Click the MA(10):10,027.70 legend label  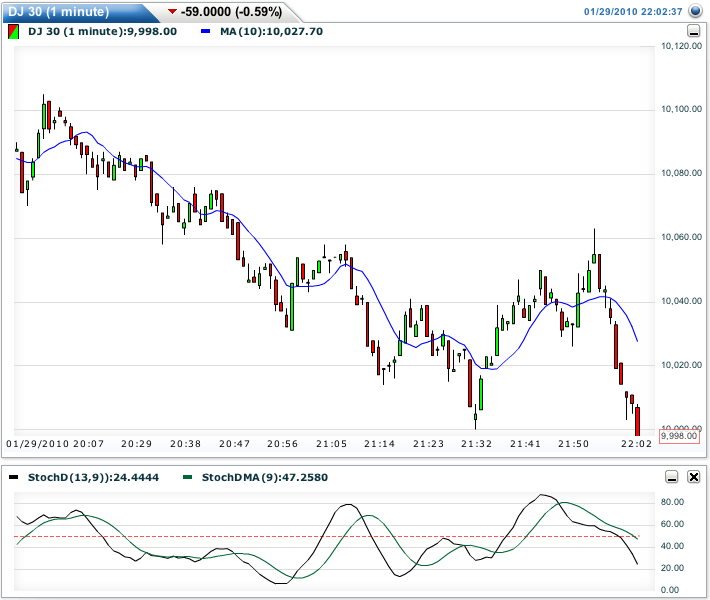point(272,31)
